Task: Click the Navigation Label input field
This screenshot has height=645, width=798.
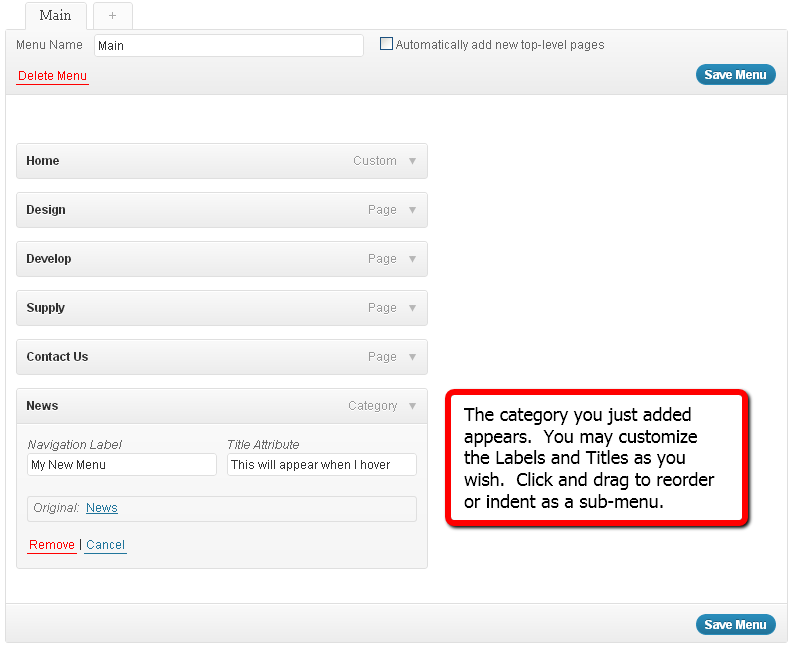Action: tap(121, 465)
